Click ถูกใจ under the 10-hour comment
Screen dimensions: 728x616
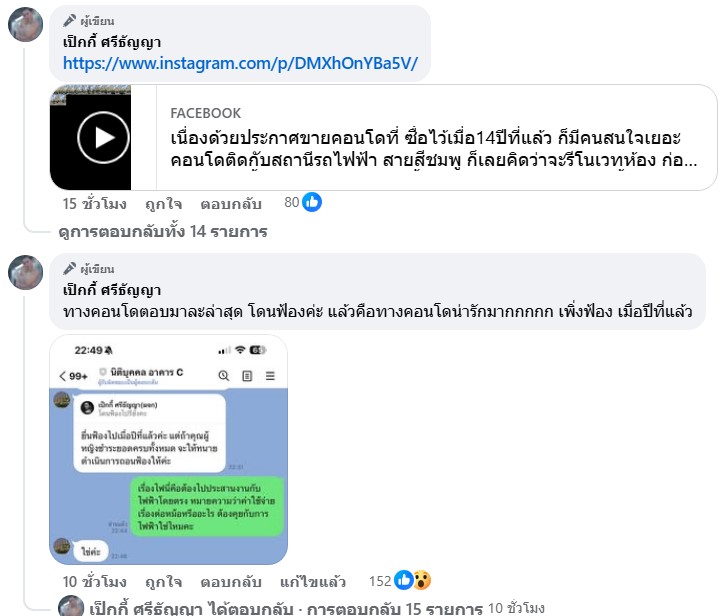point(163,582)
